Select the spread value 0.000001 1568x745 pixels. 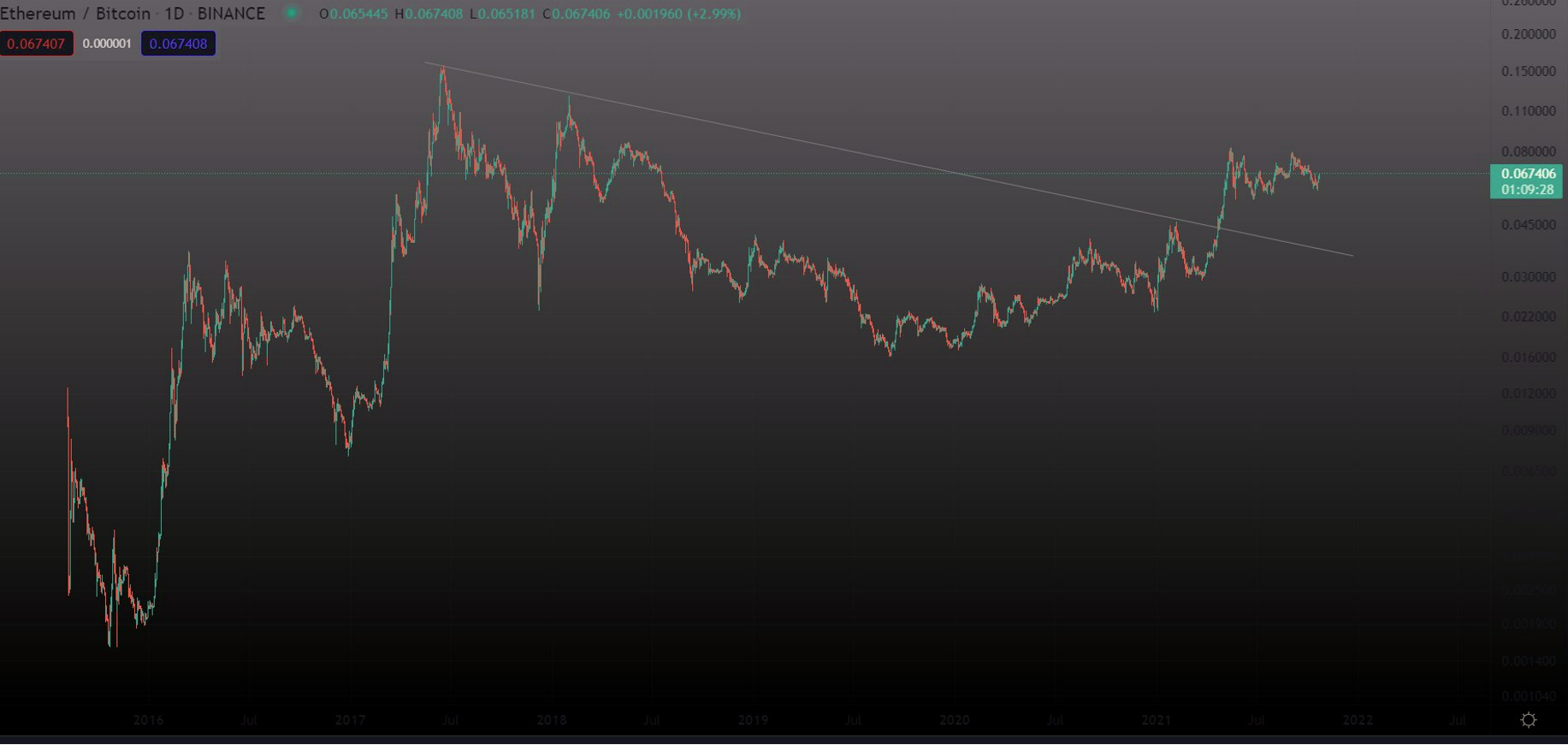point(107,44)
